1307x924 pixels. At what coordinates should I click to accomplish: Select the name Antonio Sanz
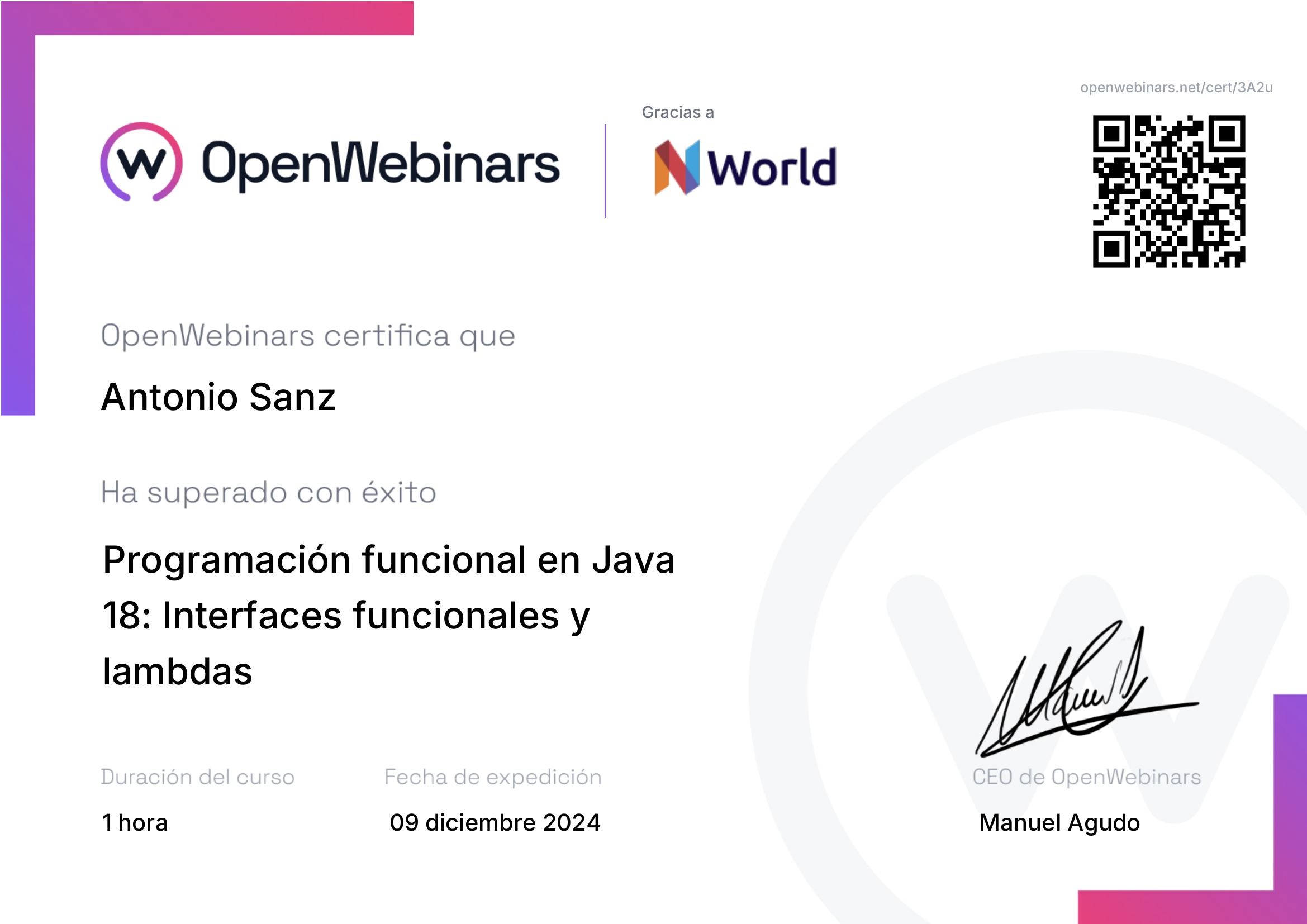pos(218,397)
